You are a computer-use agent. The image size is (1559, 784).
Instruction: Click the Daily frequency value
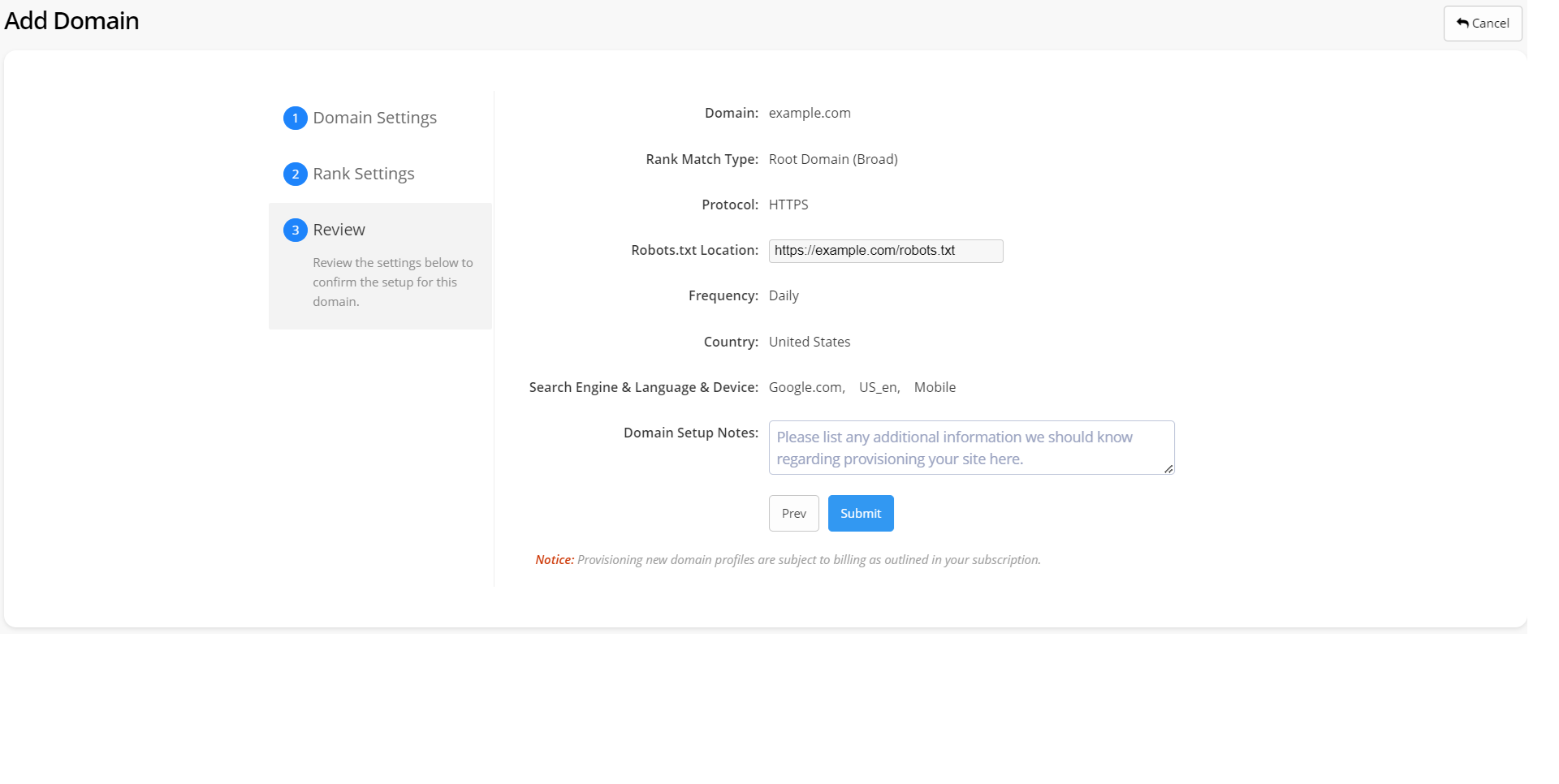(x=784, y=296)
